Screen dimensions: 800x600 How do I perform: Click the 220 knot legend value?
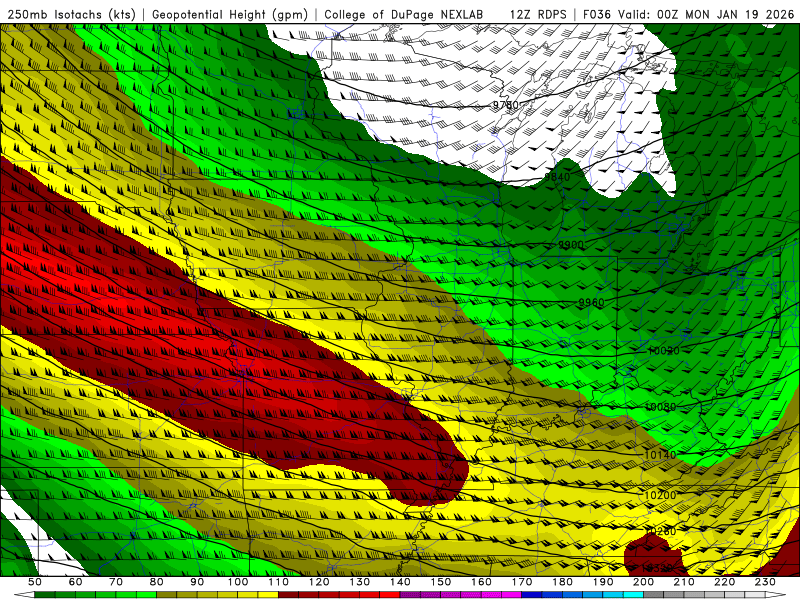[724, 582]
